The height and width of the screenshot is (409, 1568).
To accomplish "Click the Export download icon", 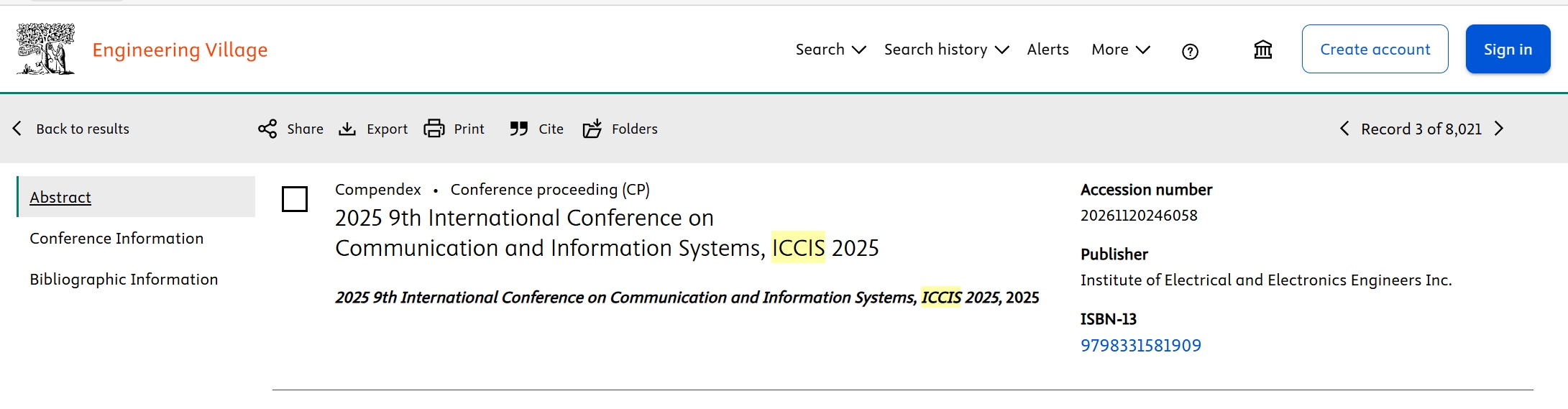I will [347, 129].
